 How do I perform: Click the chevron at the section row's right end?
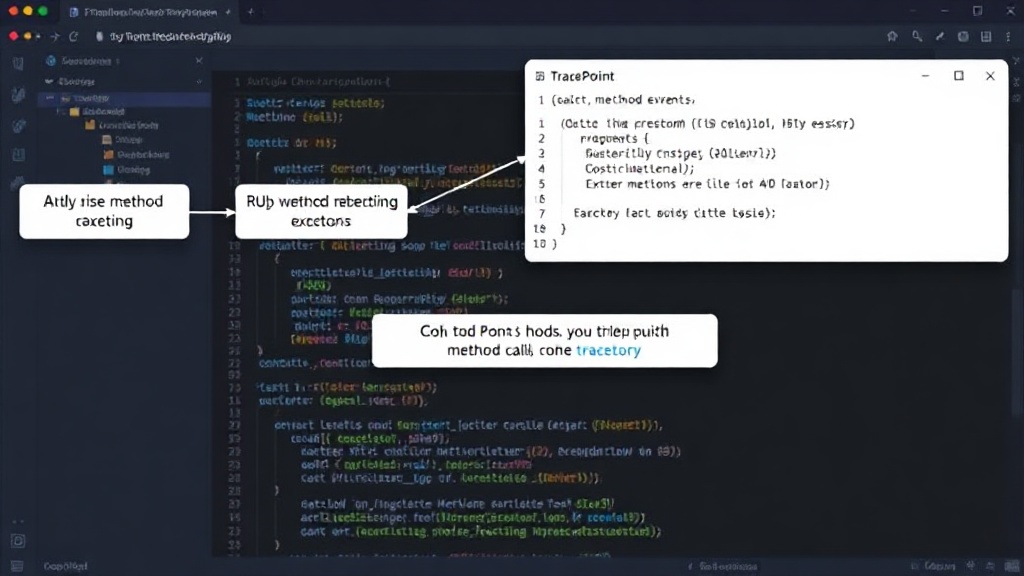199,82
